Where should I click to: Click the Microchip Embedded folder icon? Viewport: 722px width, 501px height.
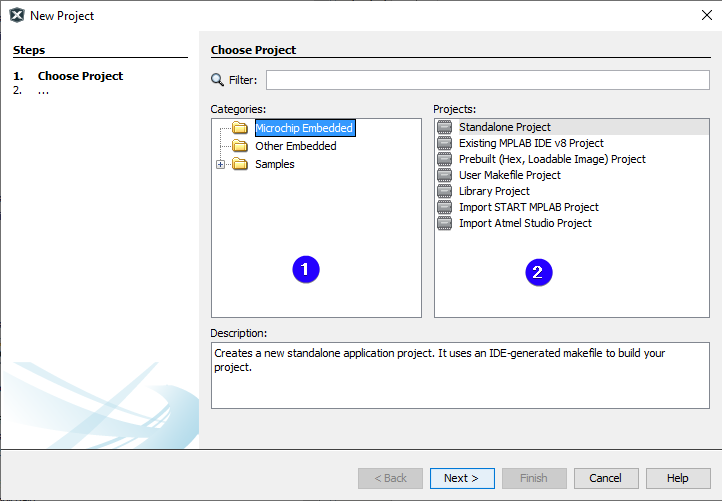[239, 128]
